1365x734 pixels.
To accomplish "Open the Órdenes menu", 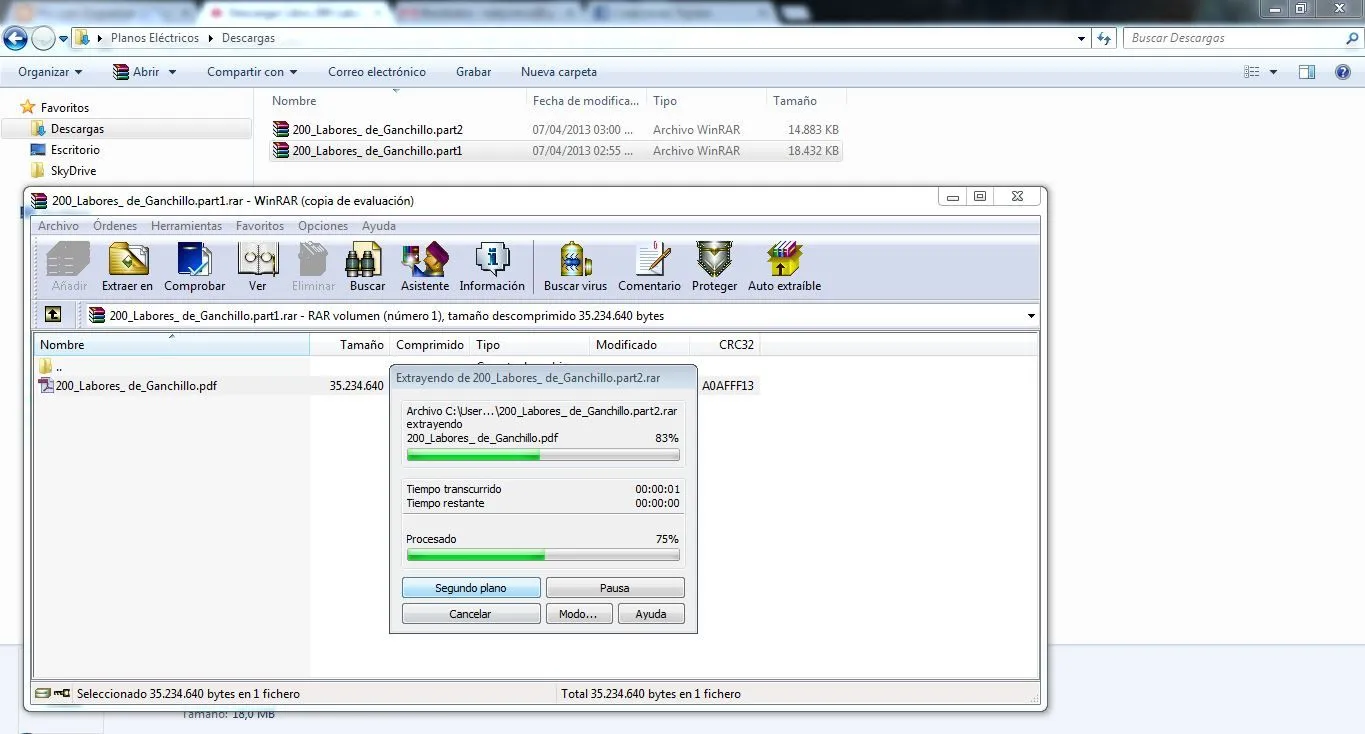I will click(x=115, y=226).
